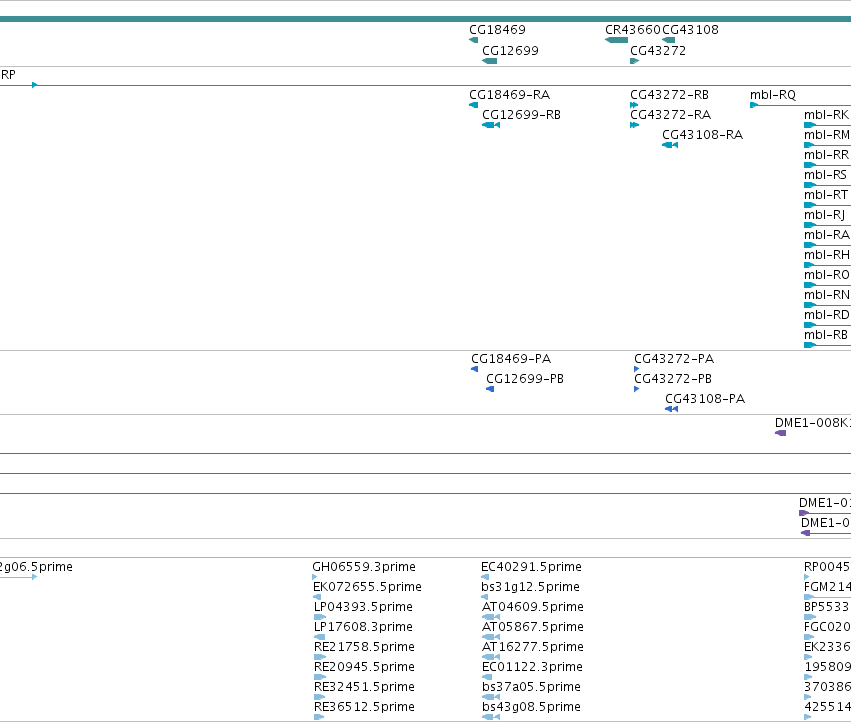Select EST bs31g12.5prime
Viewport: 851px width, 722px height.
pos(530,587)
